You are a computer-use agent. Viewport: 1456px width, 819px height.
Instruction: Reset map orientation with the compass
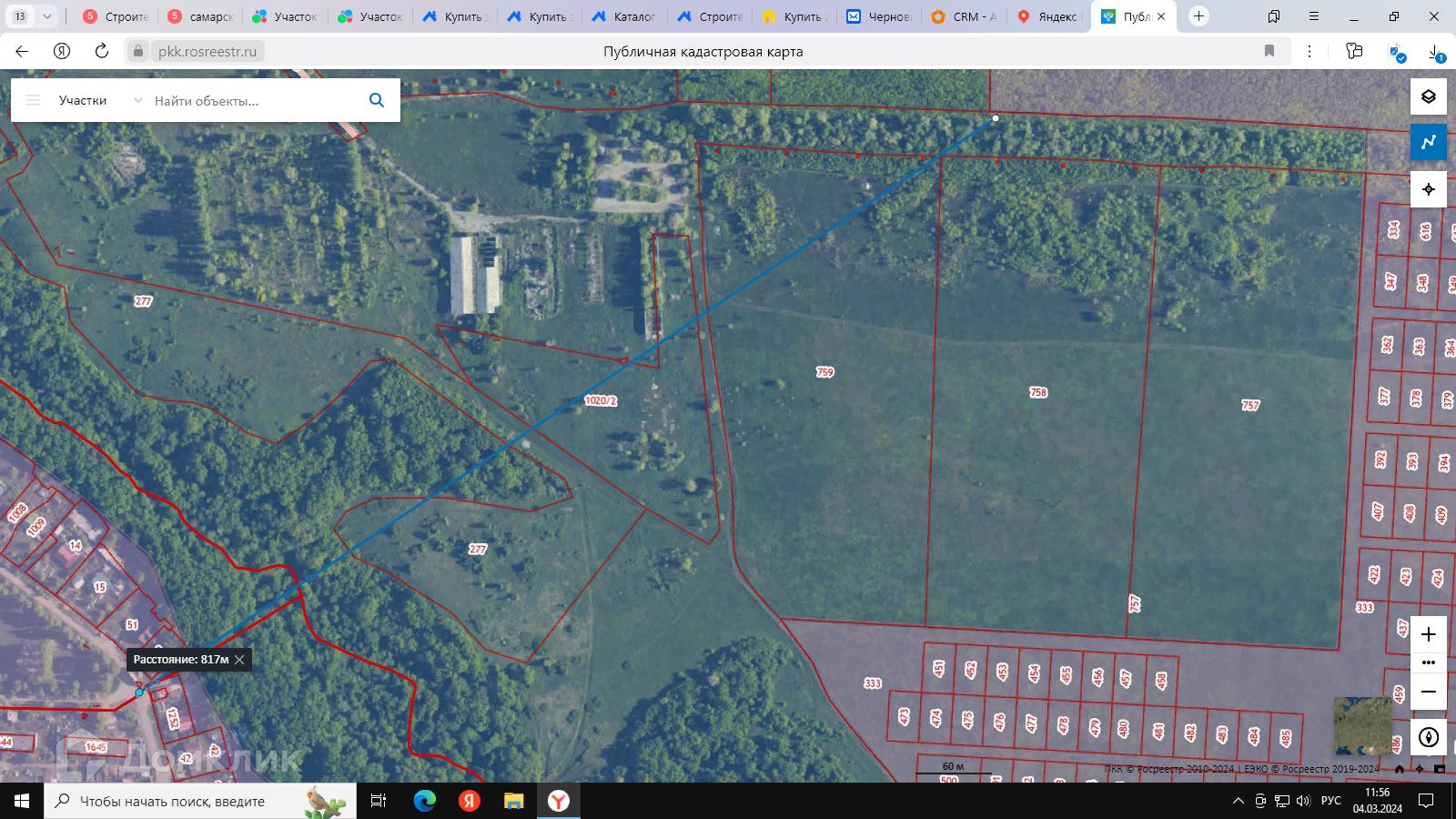click(1428, 737)
